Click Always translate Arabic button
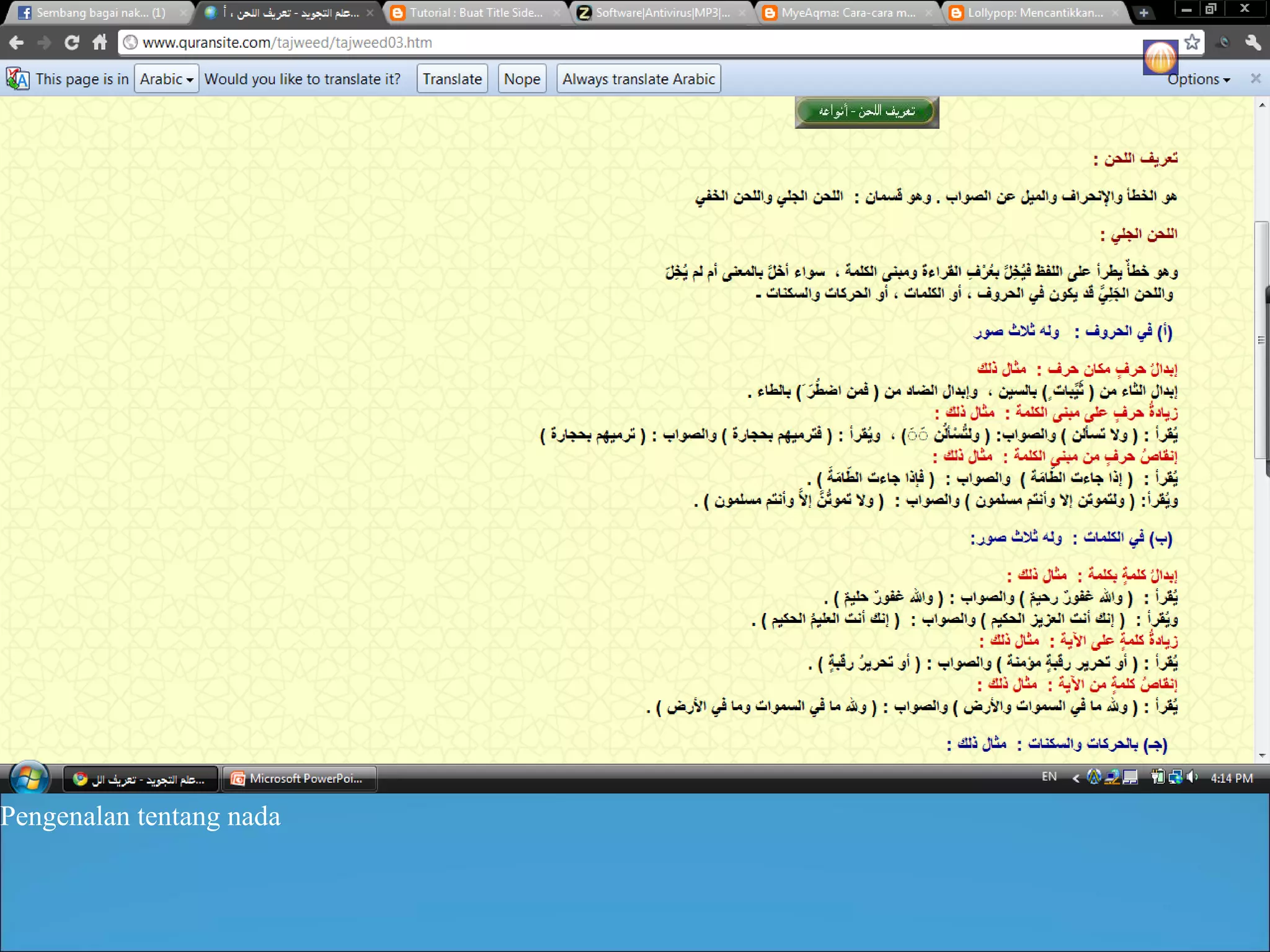Image resolution: width=1270 pixels, height=952 pixels. (638, 79)
